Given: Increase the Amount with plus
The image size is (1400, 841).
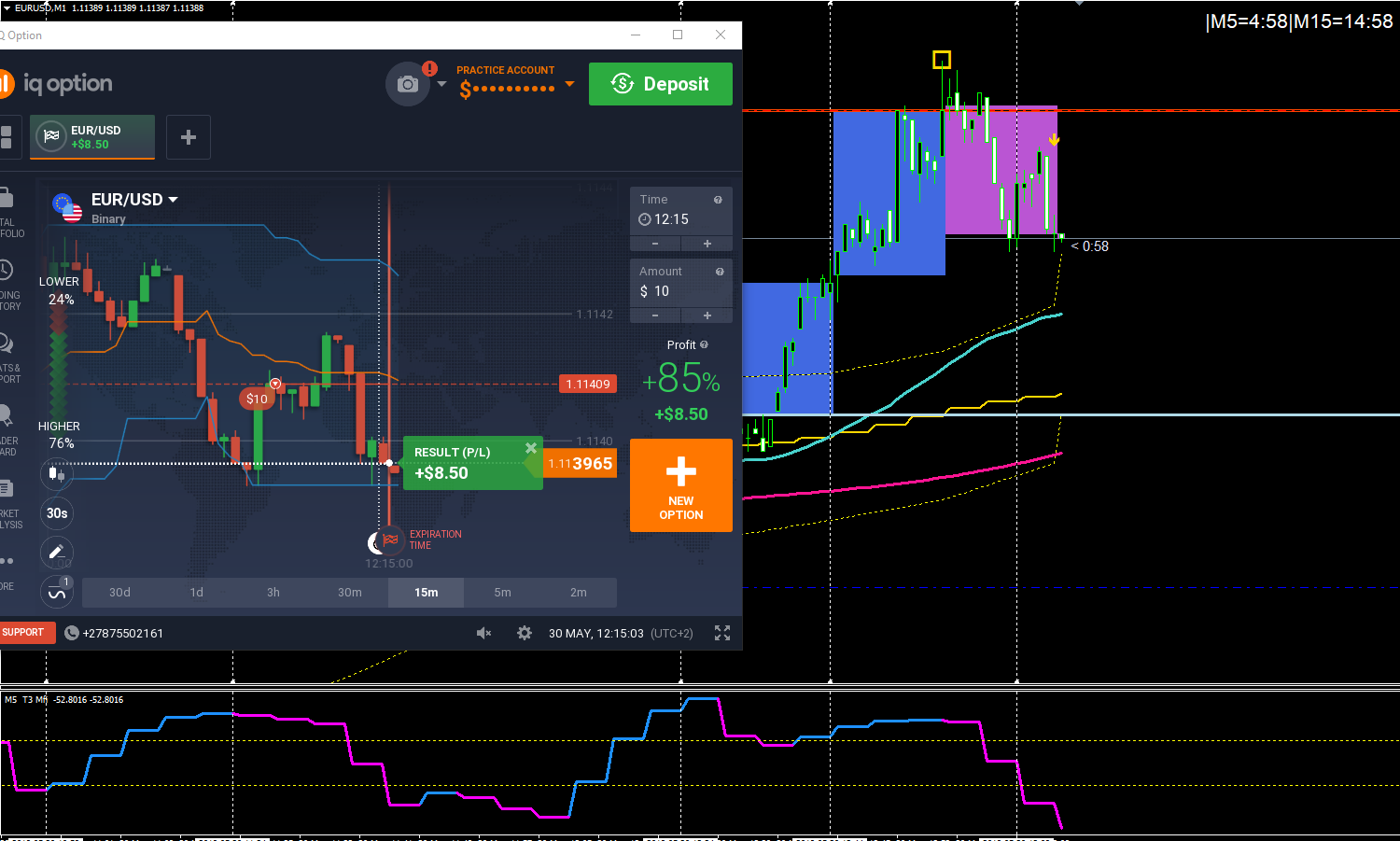Looking at the screenshot, I should tap(707, 315).
